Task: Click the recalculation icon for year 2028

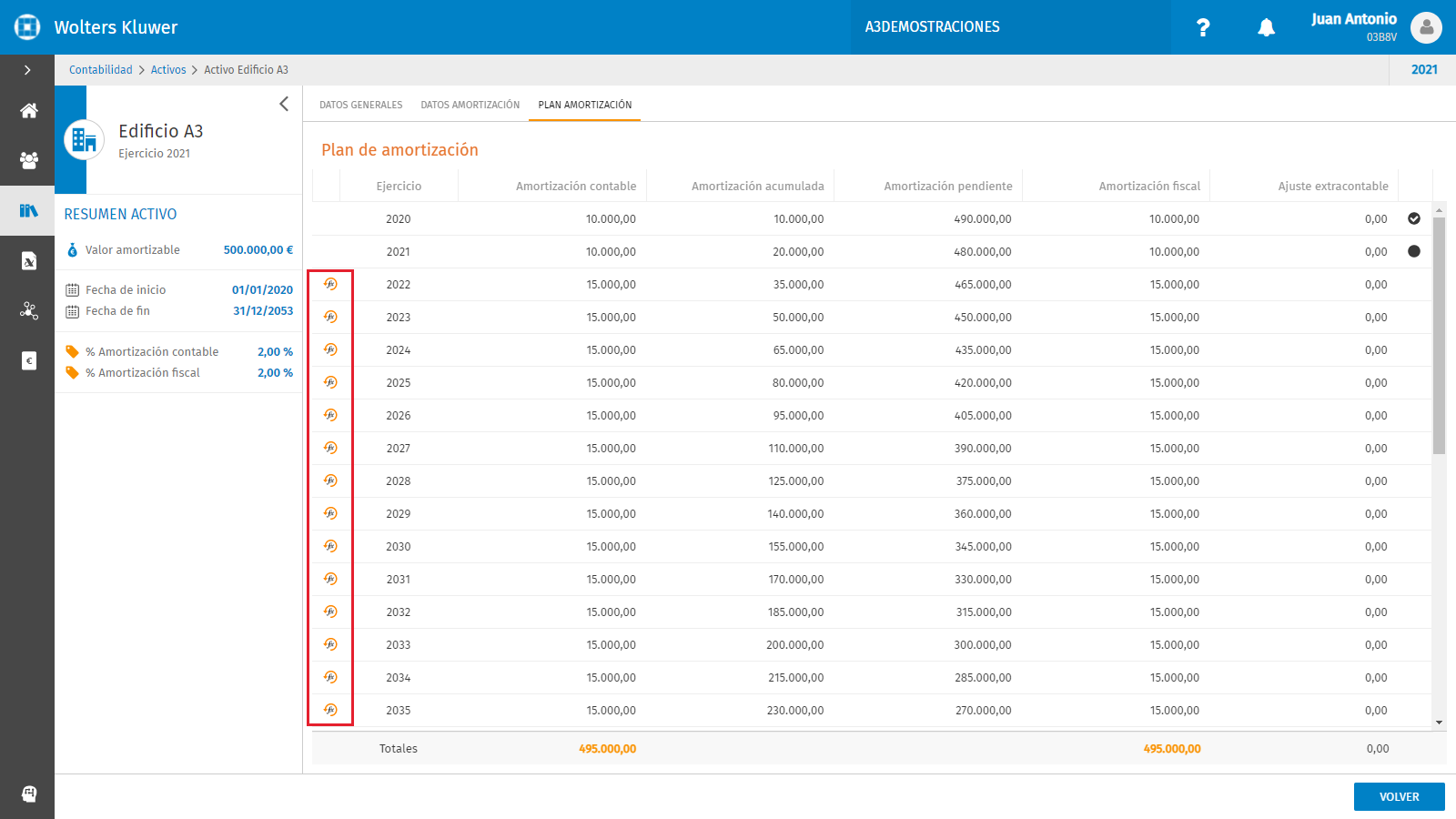Action: (x=330, y=480)
